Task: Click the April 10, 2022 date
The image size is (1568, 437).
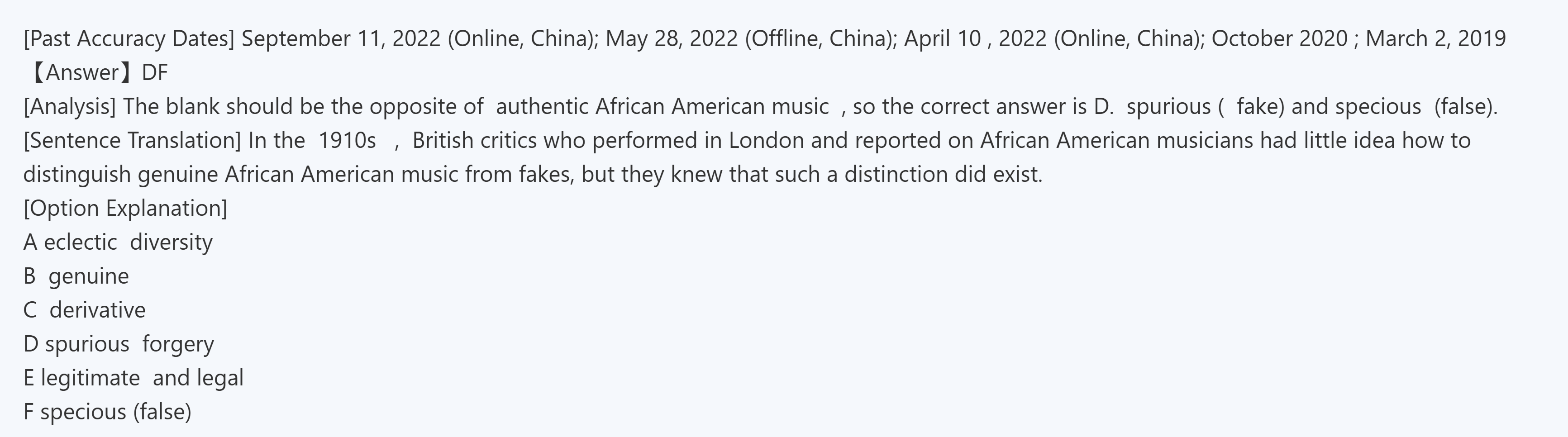Action: tap(975, 39)
